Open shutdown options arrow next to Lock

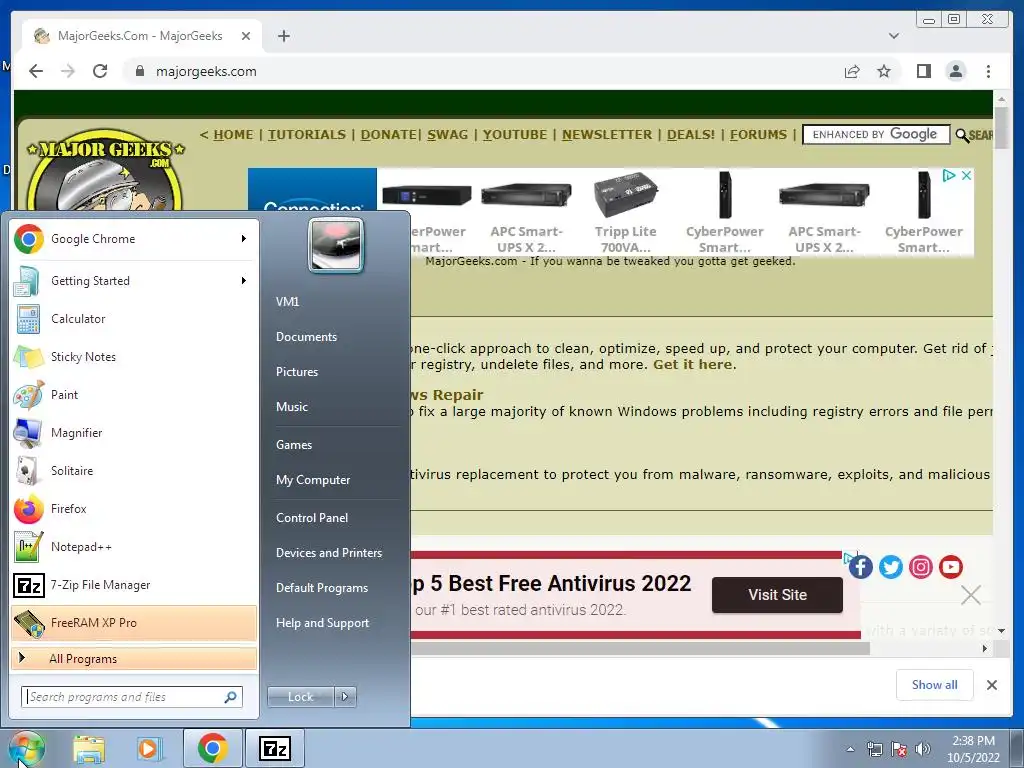tap(345, 697)
